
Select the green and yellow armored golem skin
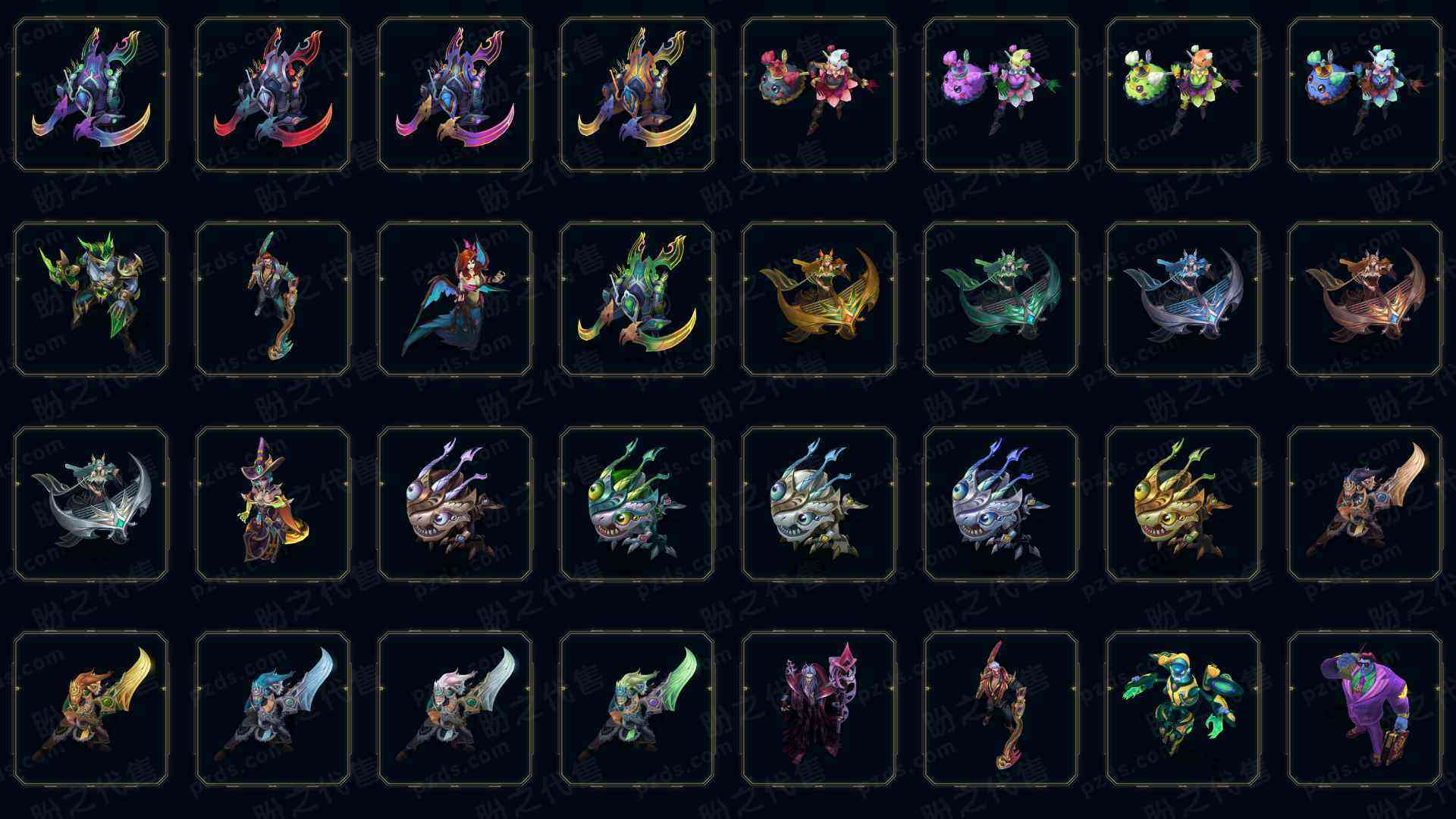click(x=1183, y=708)
